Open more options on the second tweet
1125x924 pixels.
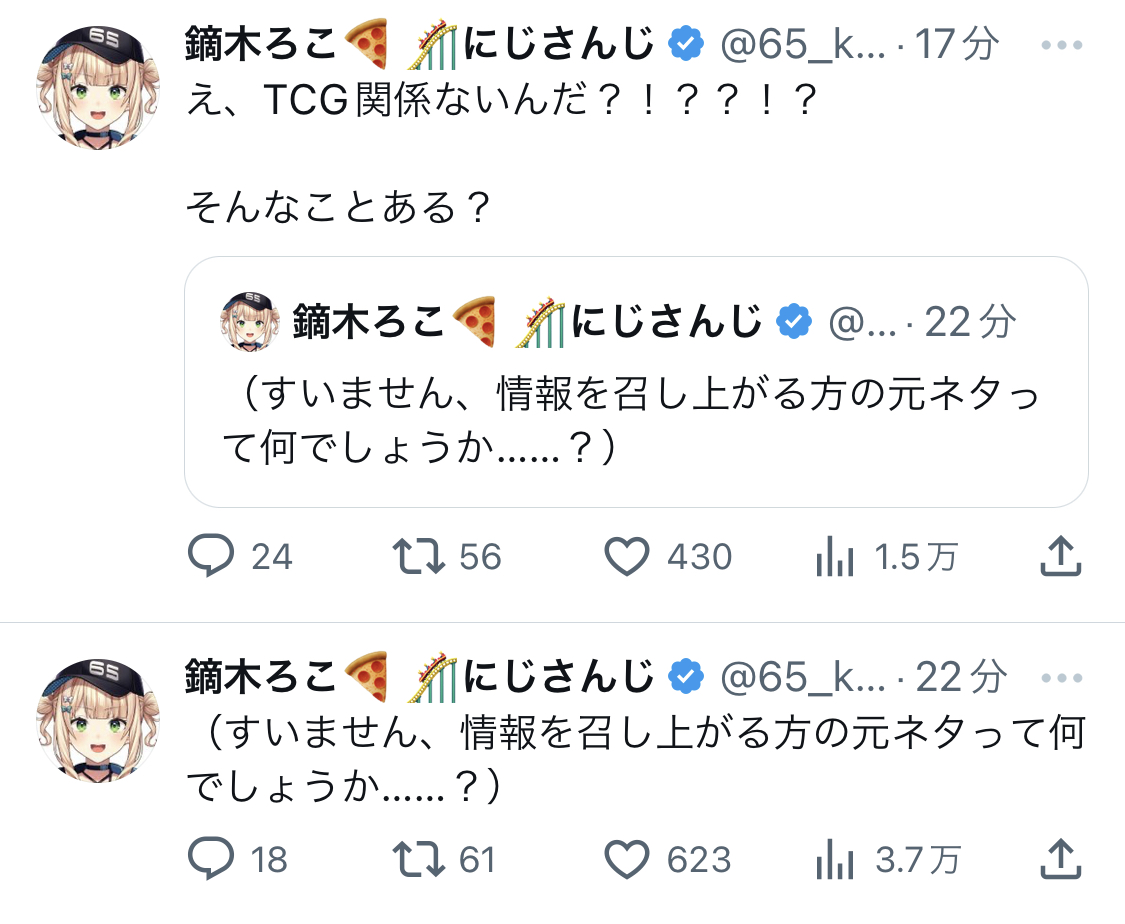point(1061,678)
